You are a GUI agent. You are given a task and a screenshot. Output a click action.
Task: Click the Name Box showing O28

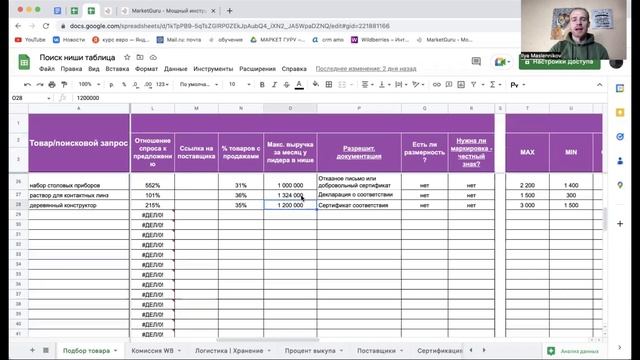31,98
